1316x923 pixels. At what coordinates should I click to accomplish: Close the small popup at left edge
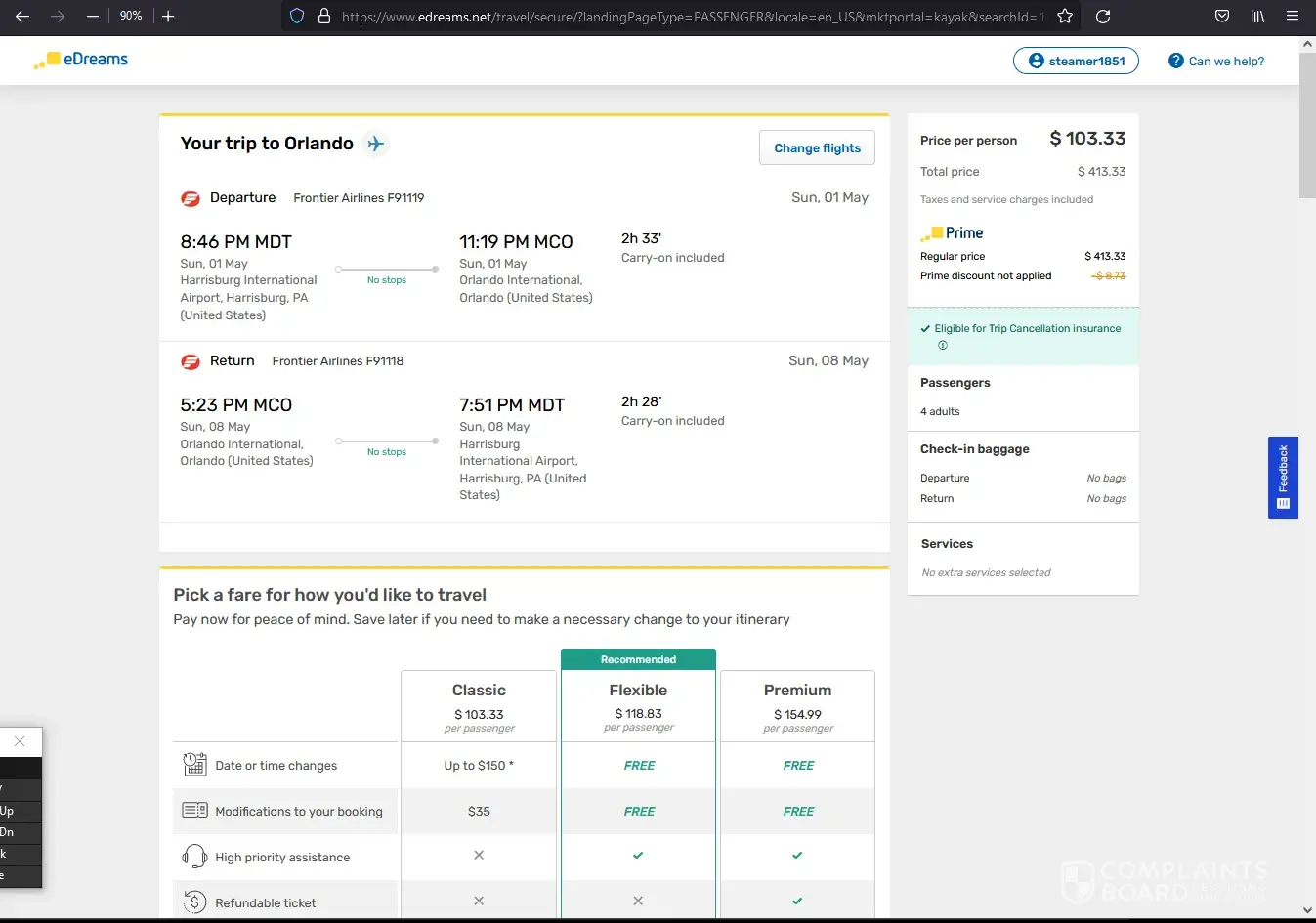(x=20, y=741)
